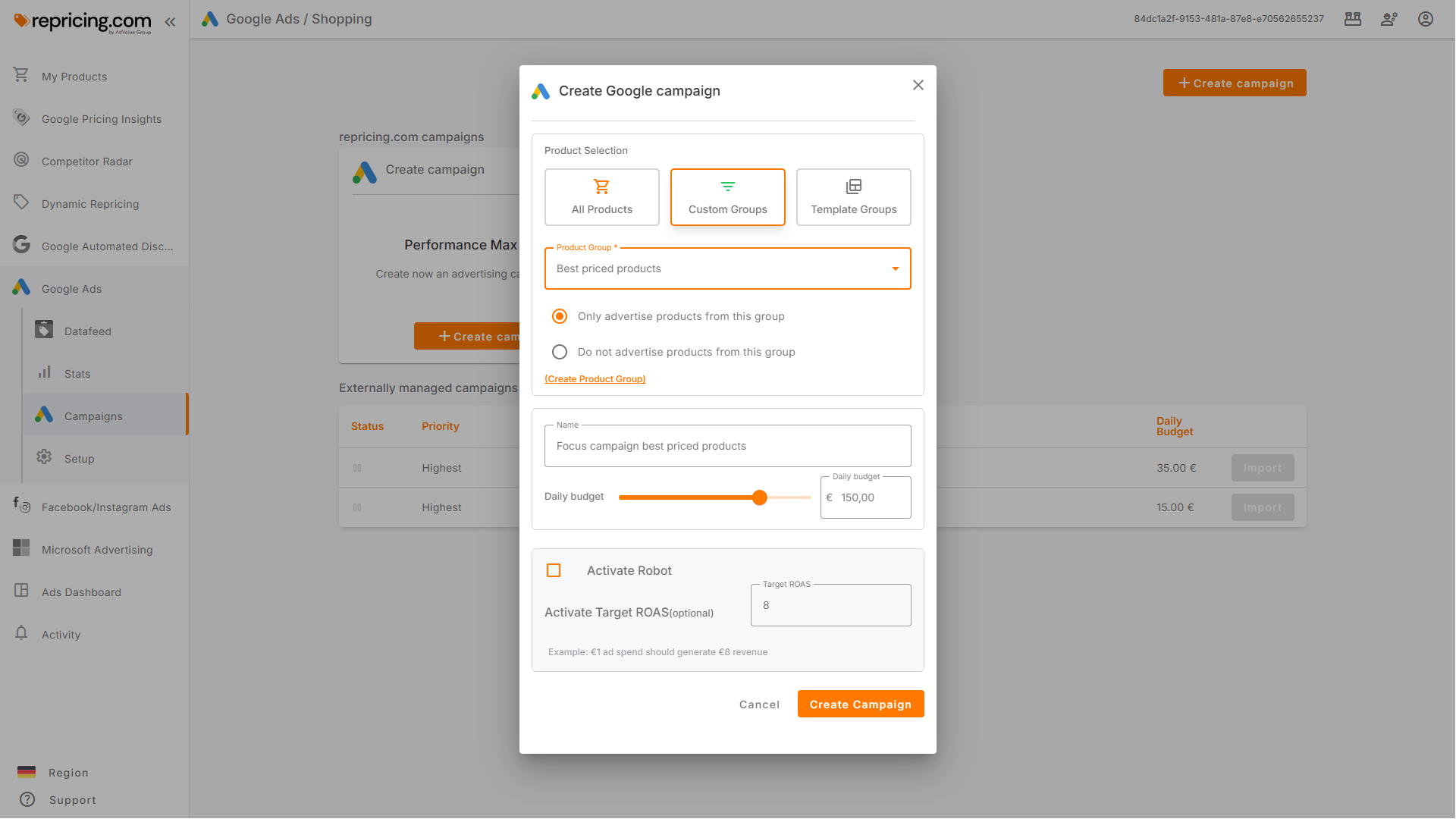Select Only advertise products from this group
The height and width of the screenshot is (819, 1456).
pyautogui.click(x=560, y=316)
